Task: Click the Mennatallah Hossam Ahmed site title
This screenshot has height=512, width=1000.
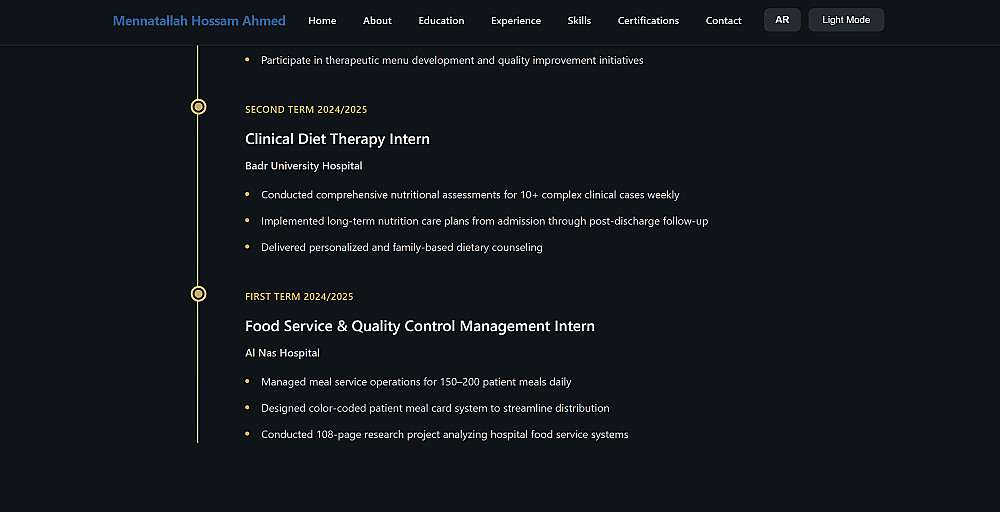Action: click(199, 21)
